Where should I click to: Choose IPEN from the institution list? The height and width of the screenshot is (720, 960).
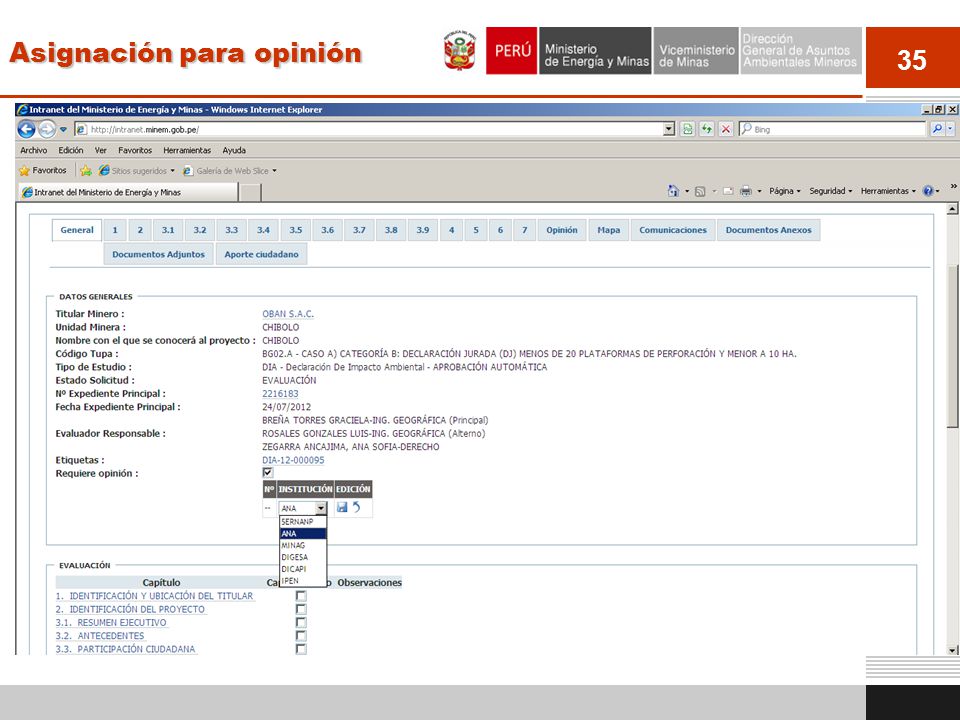303,580
